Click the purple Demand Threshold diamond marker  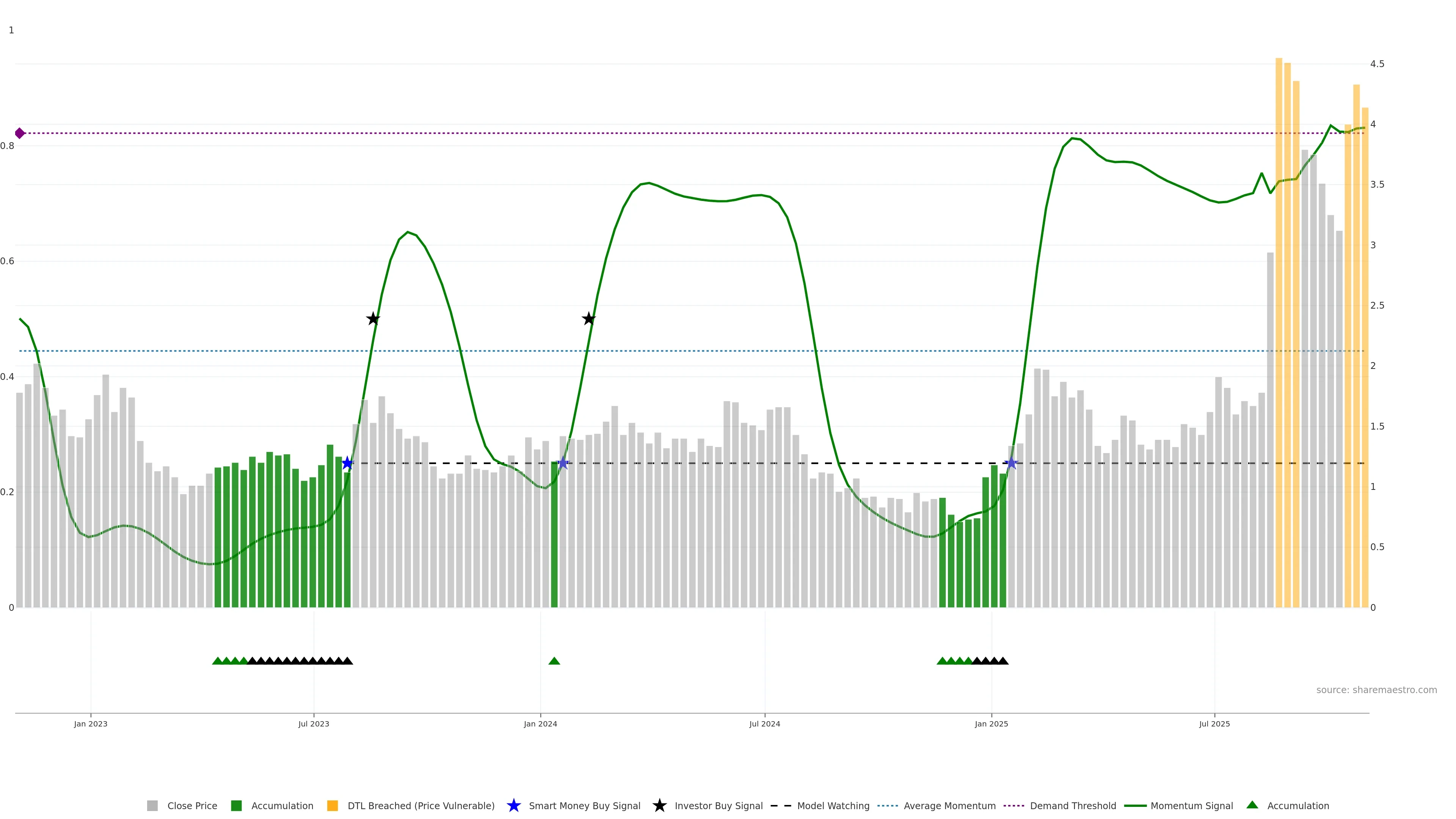pos(20,133)
